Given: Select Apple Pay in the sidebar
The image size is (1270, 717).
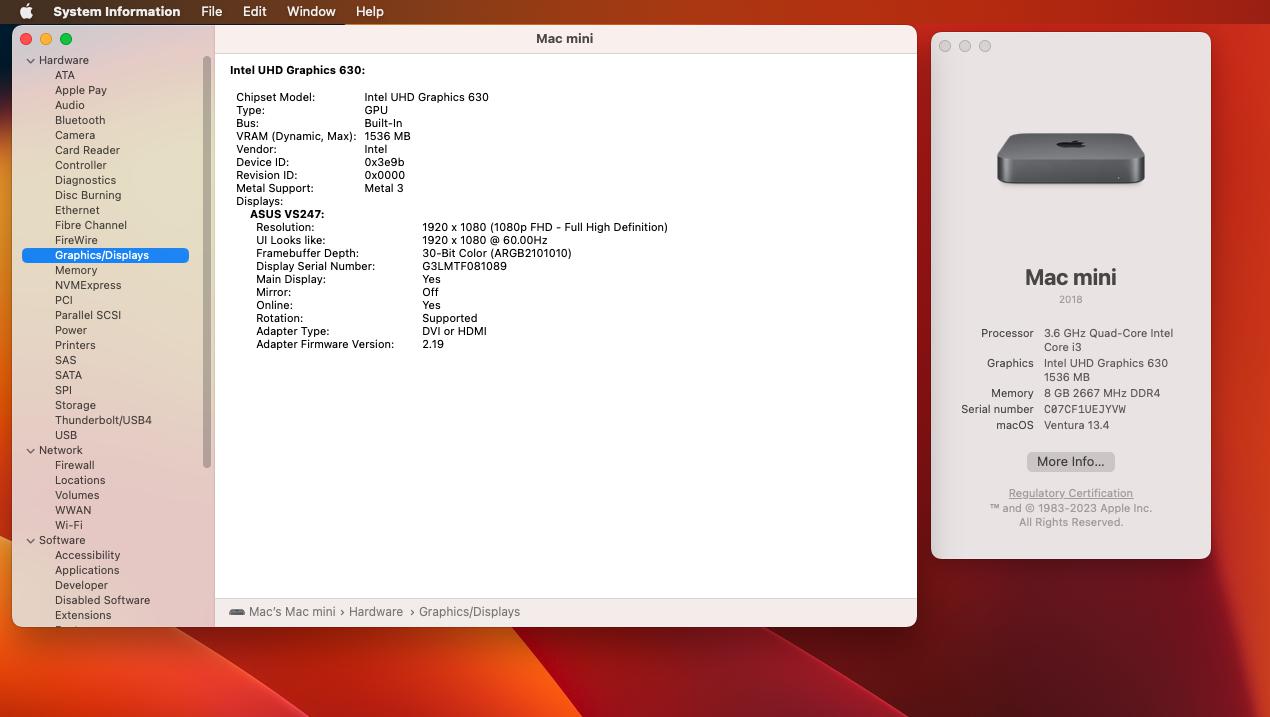Looking at the screenshot, I should click(81, 90).
